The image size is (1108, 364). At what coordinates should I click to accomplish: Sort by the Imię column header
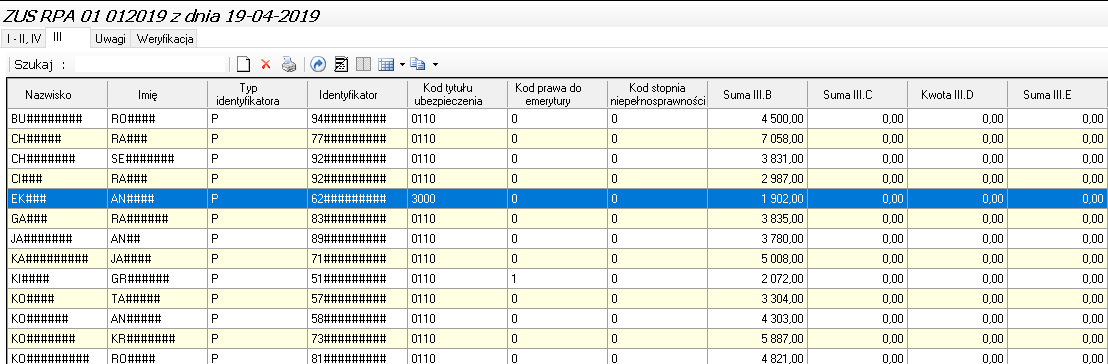[158, 95]
